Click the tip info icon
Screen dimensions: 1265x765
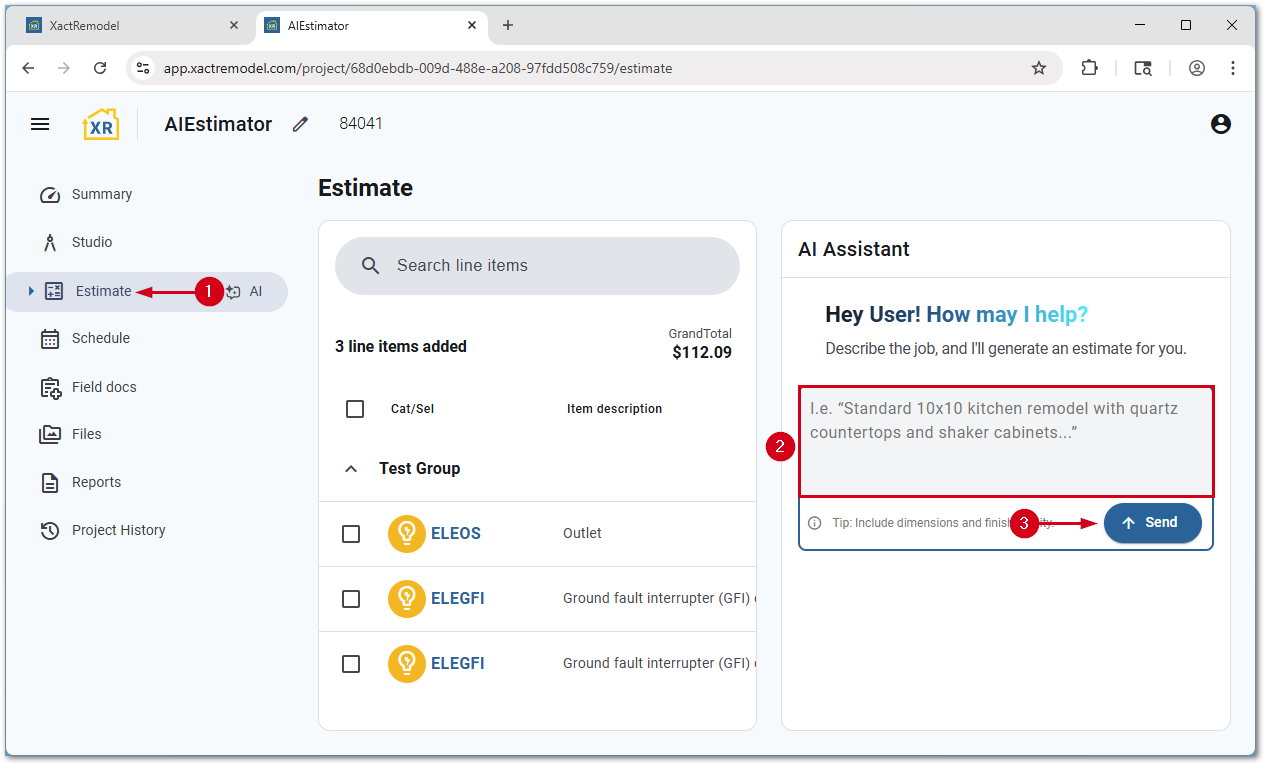click(815, 523)
